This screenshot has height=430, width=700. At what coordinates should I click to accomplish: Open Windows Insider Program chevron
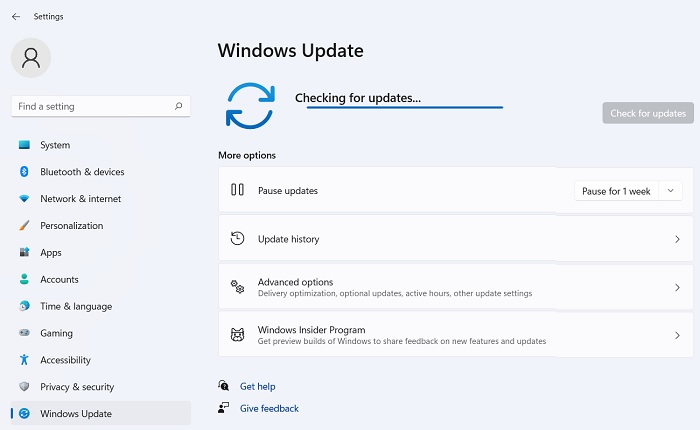pos(677,335)
